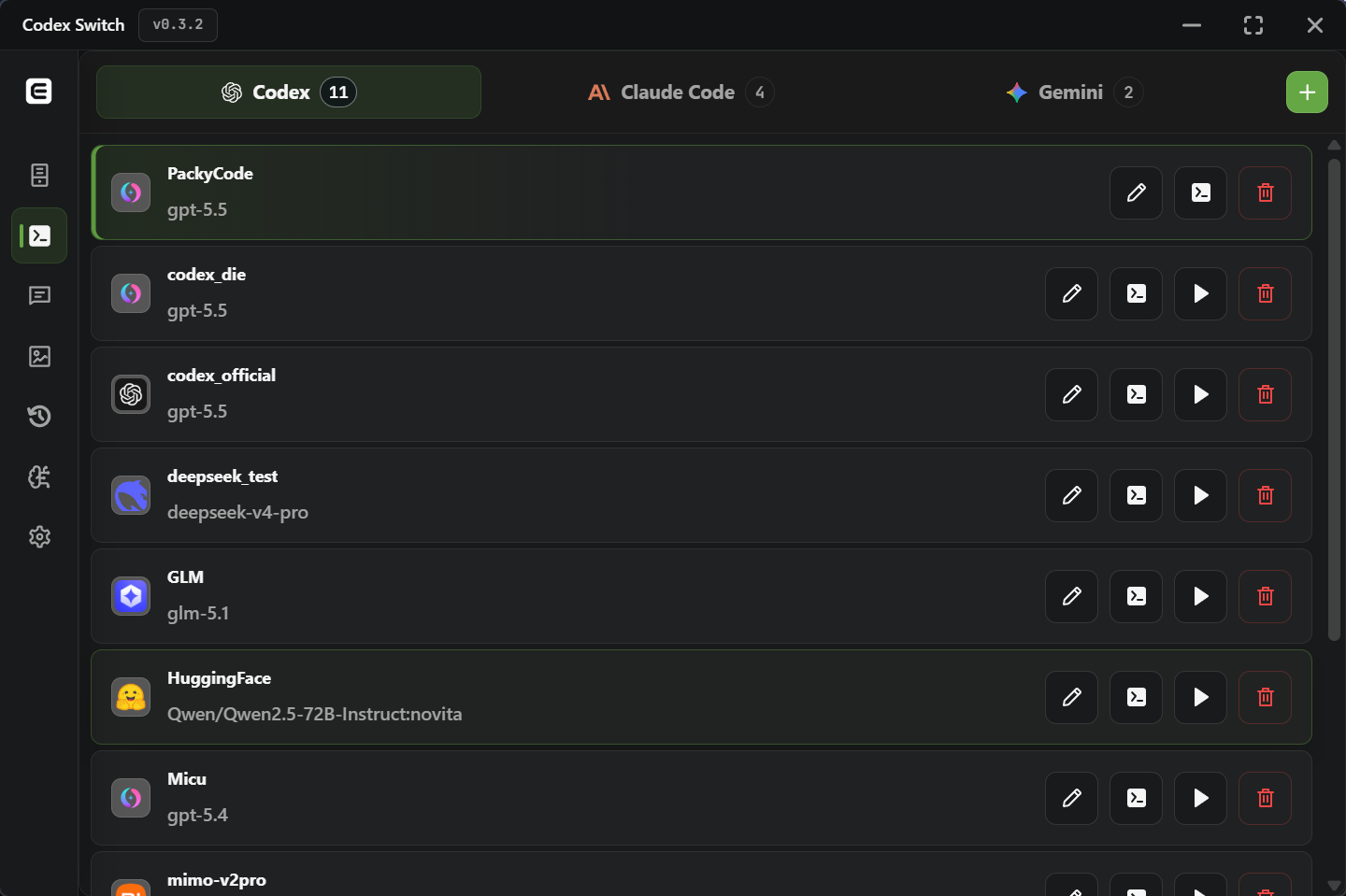Activate HuggingFace with play button
Screen dimensions: 1346x896
point(1200,697)
